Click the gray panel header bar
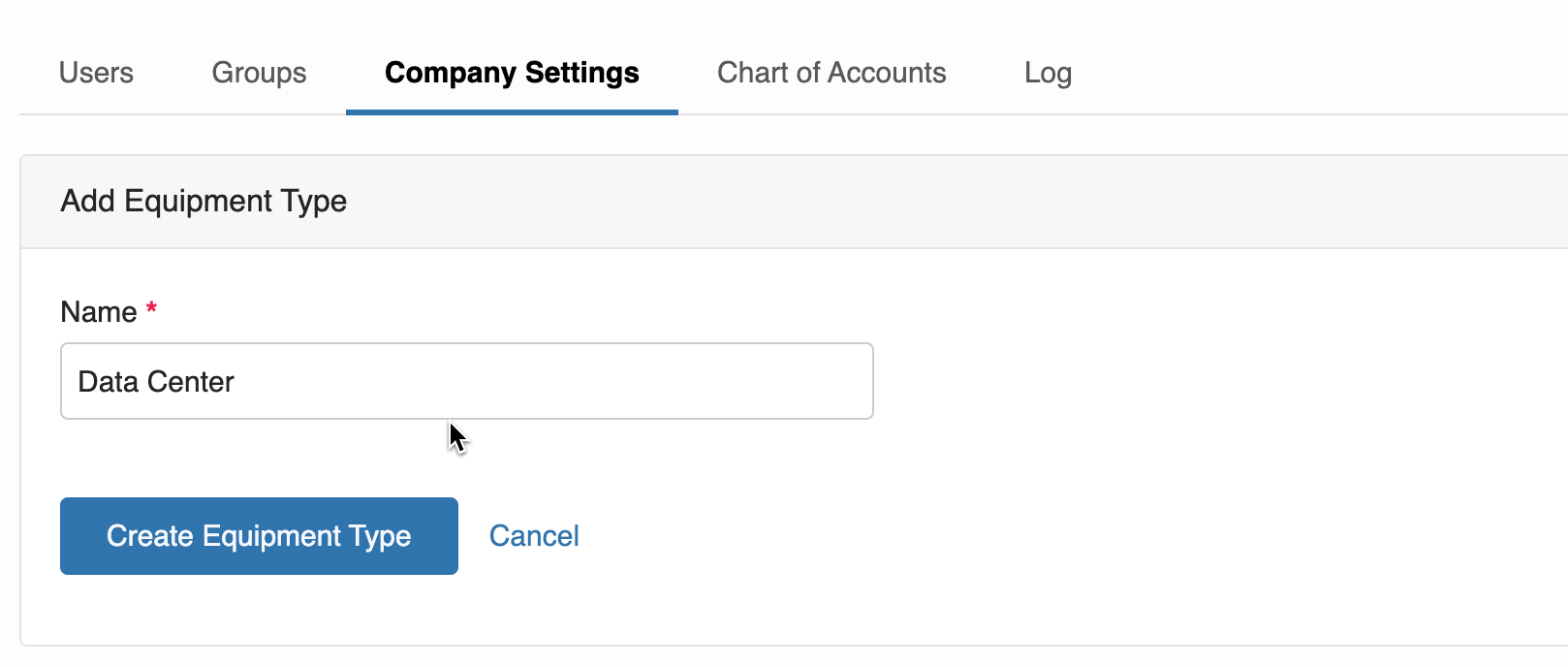 coord(872,202)
